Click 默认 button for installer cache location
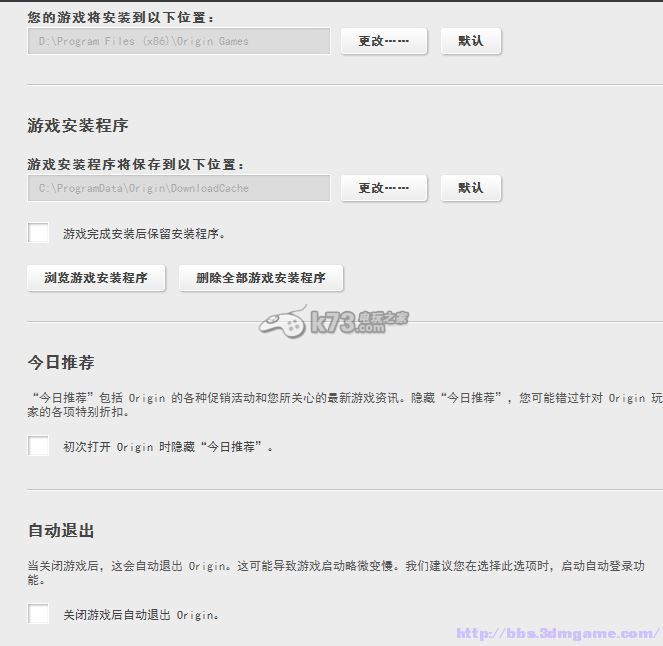The image size is (663, 646). point(471,188)
